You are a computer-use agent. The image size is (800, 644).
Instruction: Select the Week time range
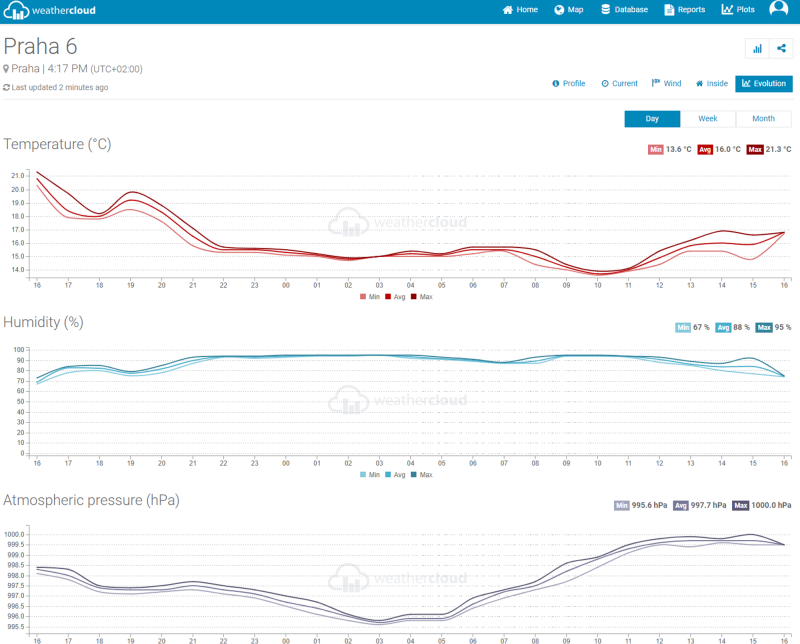pos(708,119)
